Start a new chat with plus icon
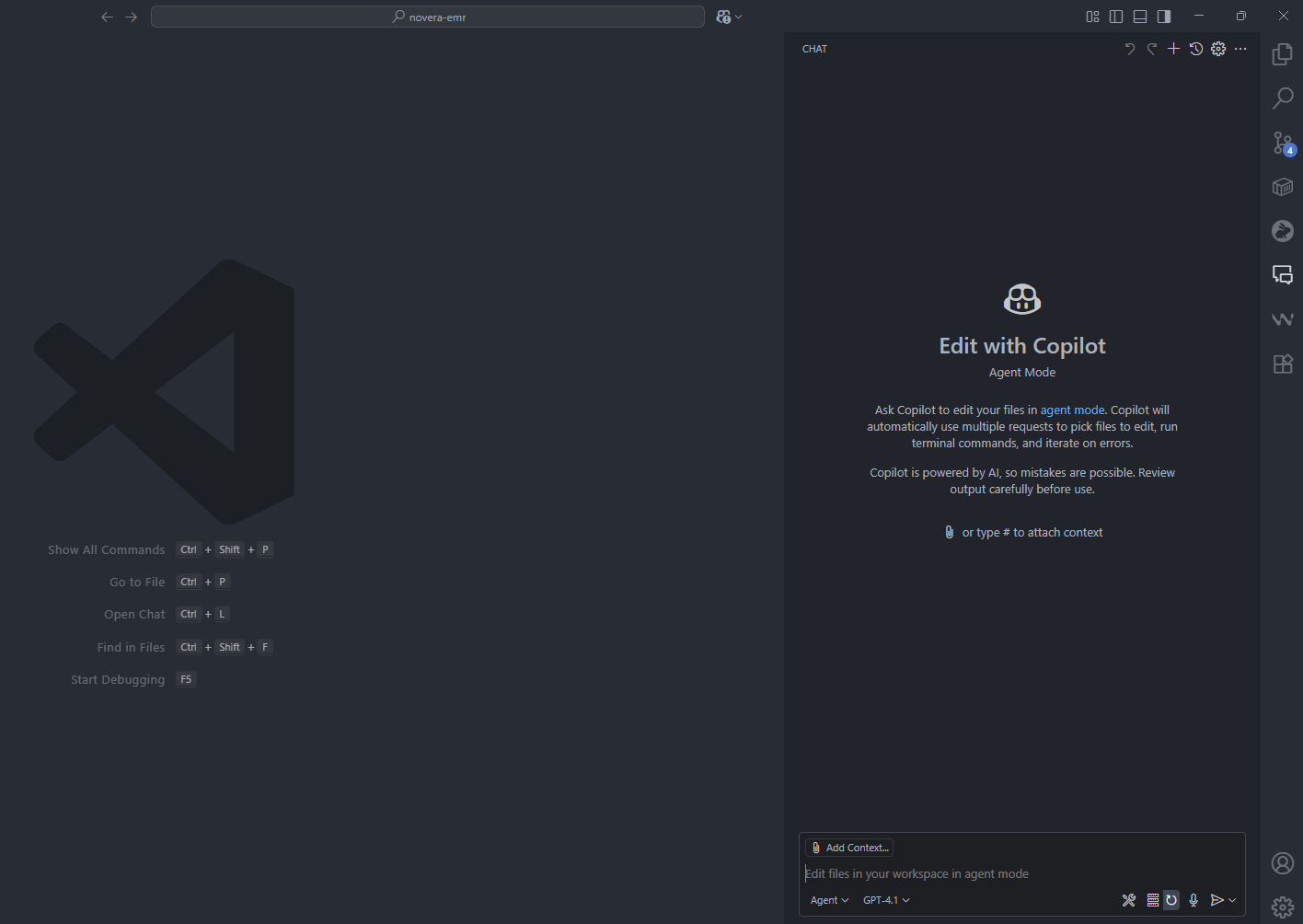 point(1174,49)
